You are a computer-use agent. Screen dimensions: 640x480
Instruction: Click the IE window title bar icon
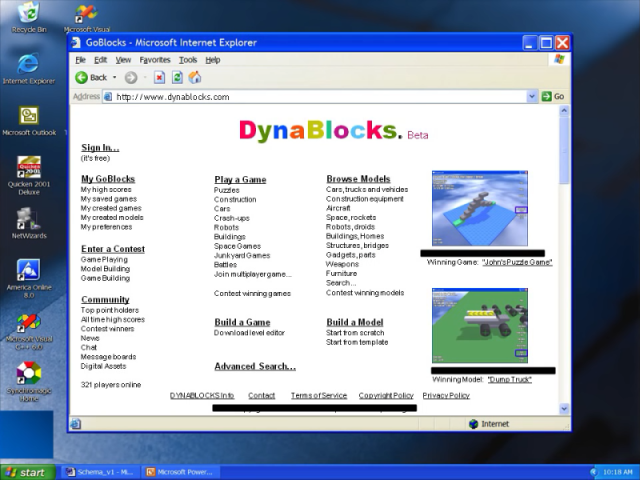click(76, 42)
